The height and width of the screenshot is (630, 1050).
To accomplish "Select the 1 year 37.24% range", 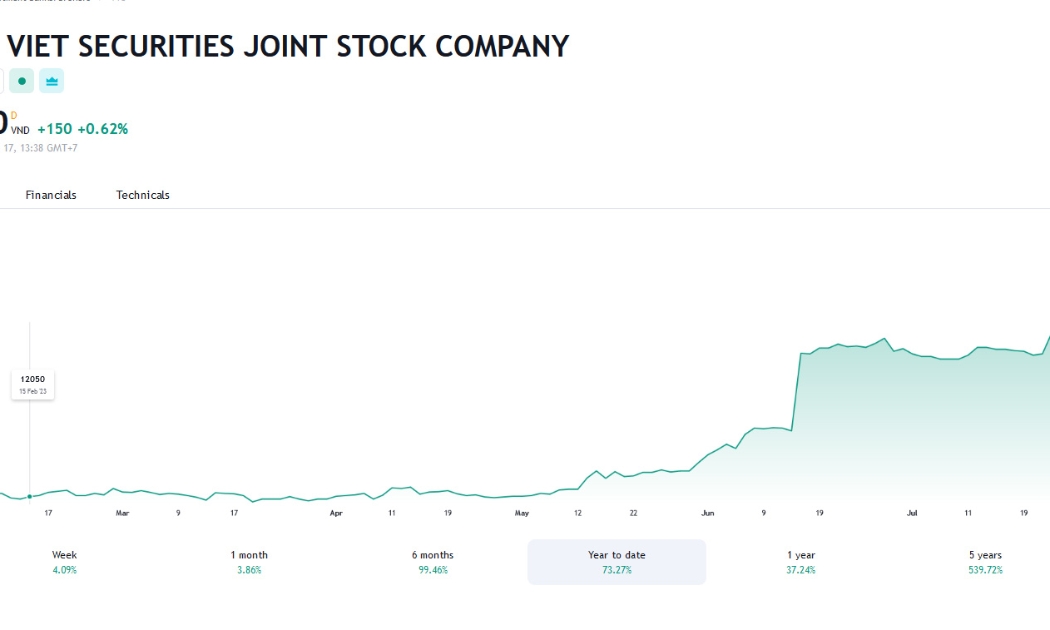I will click(x=801, y=562).
